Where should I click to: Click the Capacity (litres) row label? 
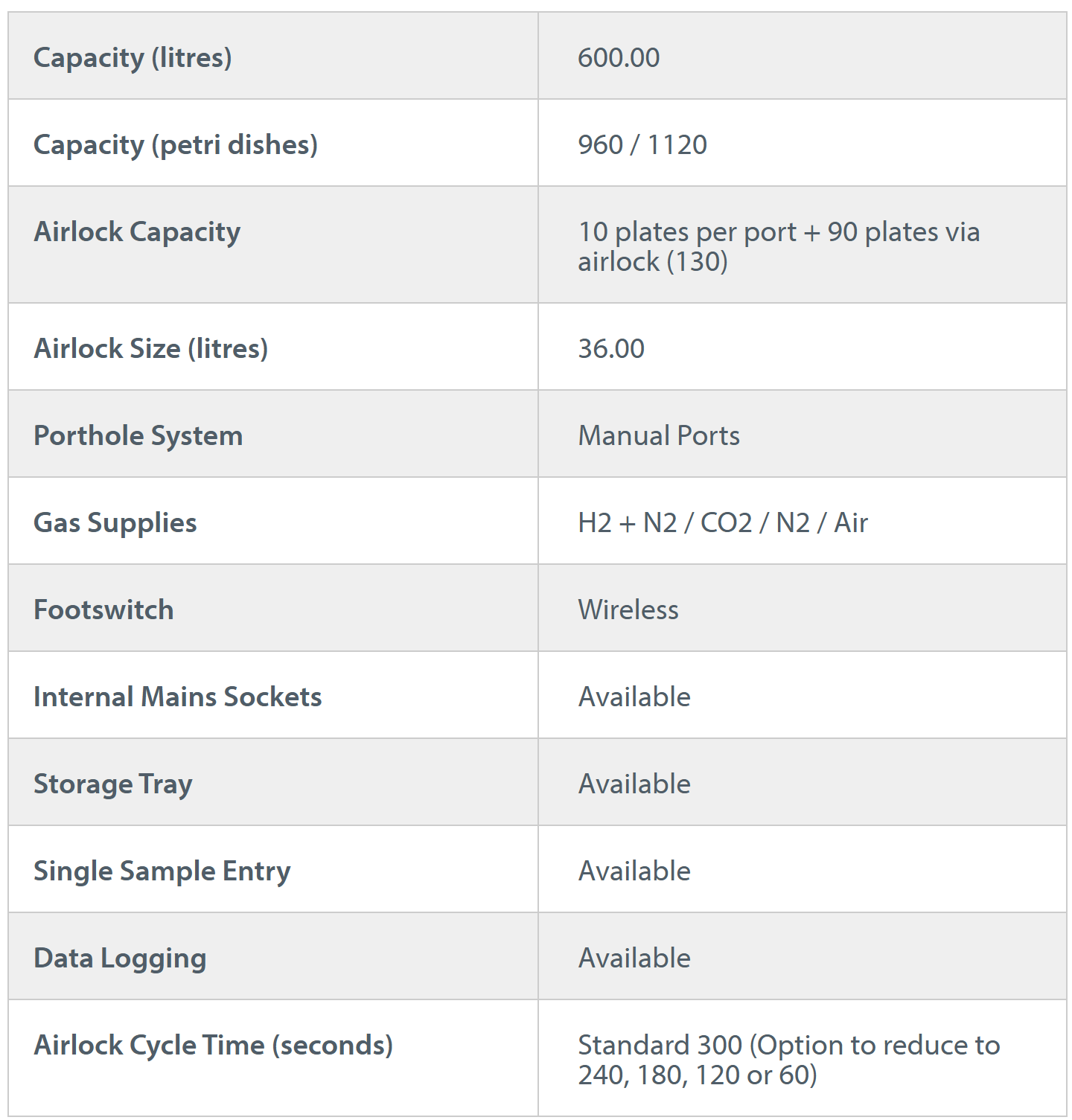[x=133, y=58]
